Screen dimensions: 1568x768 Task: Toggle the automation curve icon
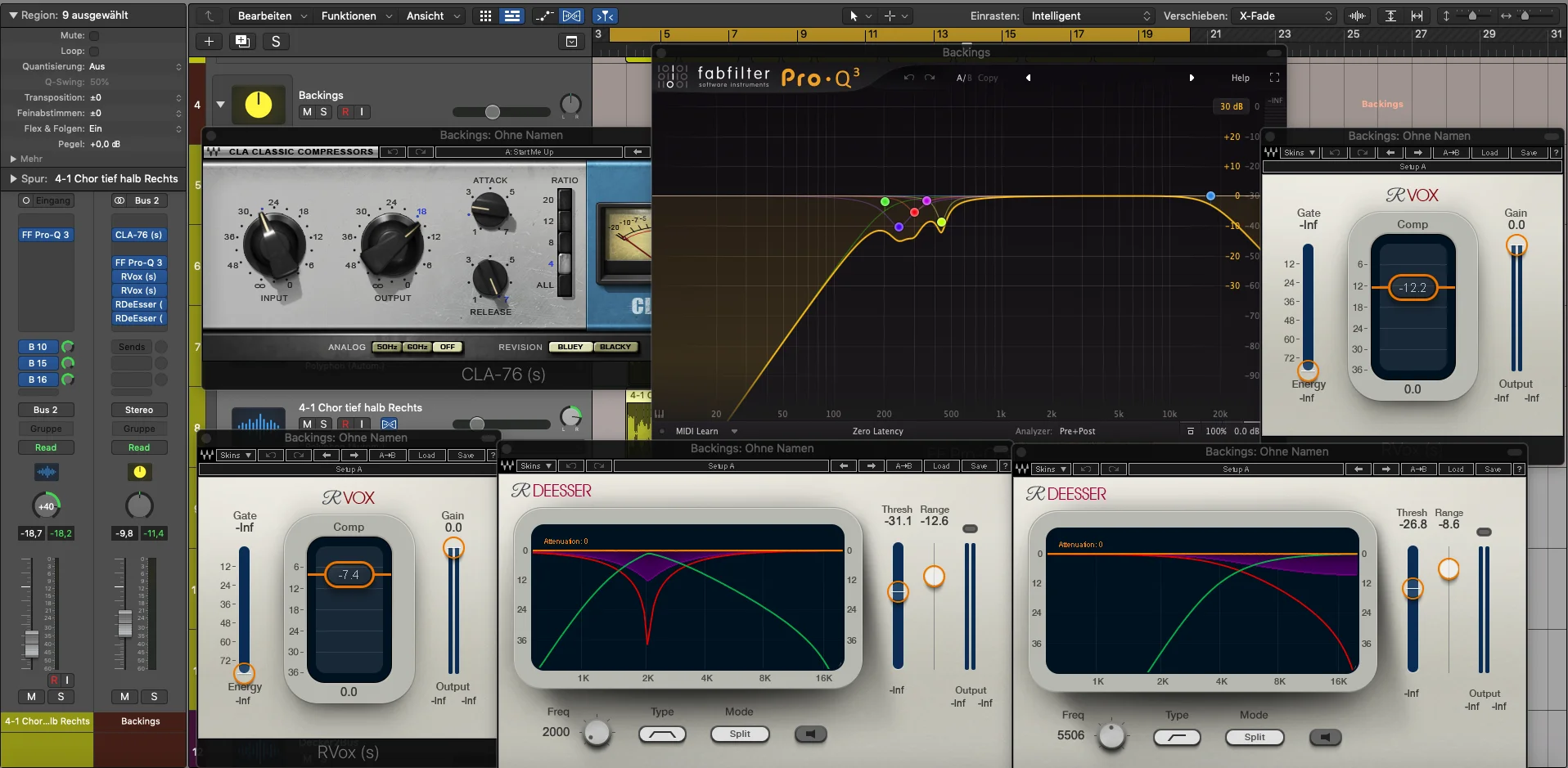coord(544,16)
